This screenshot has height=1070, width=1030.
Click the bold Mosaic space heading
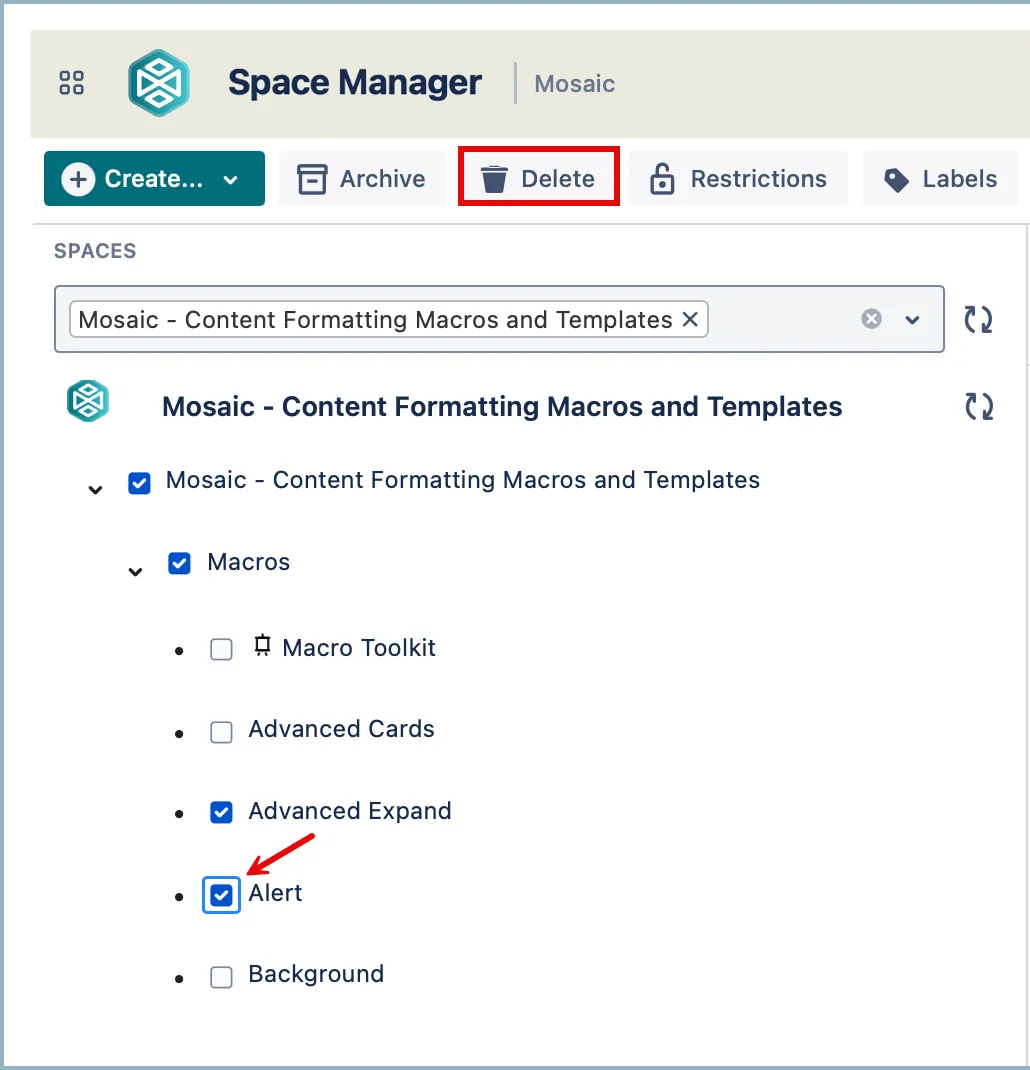point(502,407)
